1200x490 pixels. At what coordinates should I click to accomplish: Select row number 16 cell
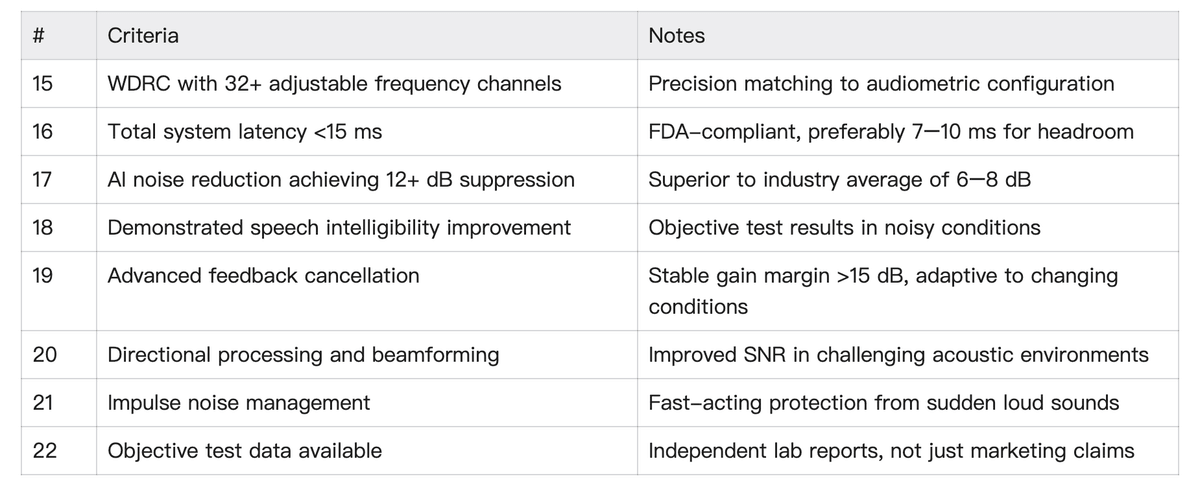click(43, 132)
